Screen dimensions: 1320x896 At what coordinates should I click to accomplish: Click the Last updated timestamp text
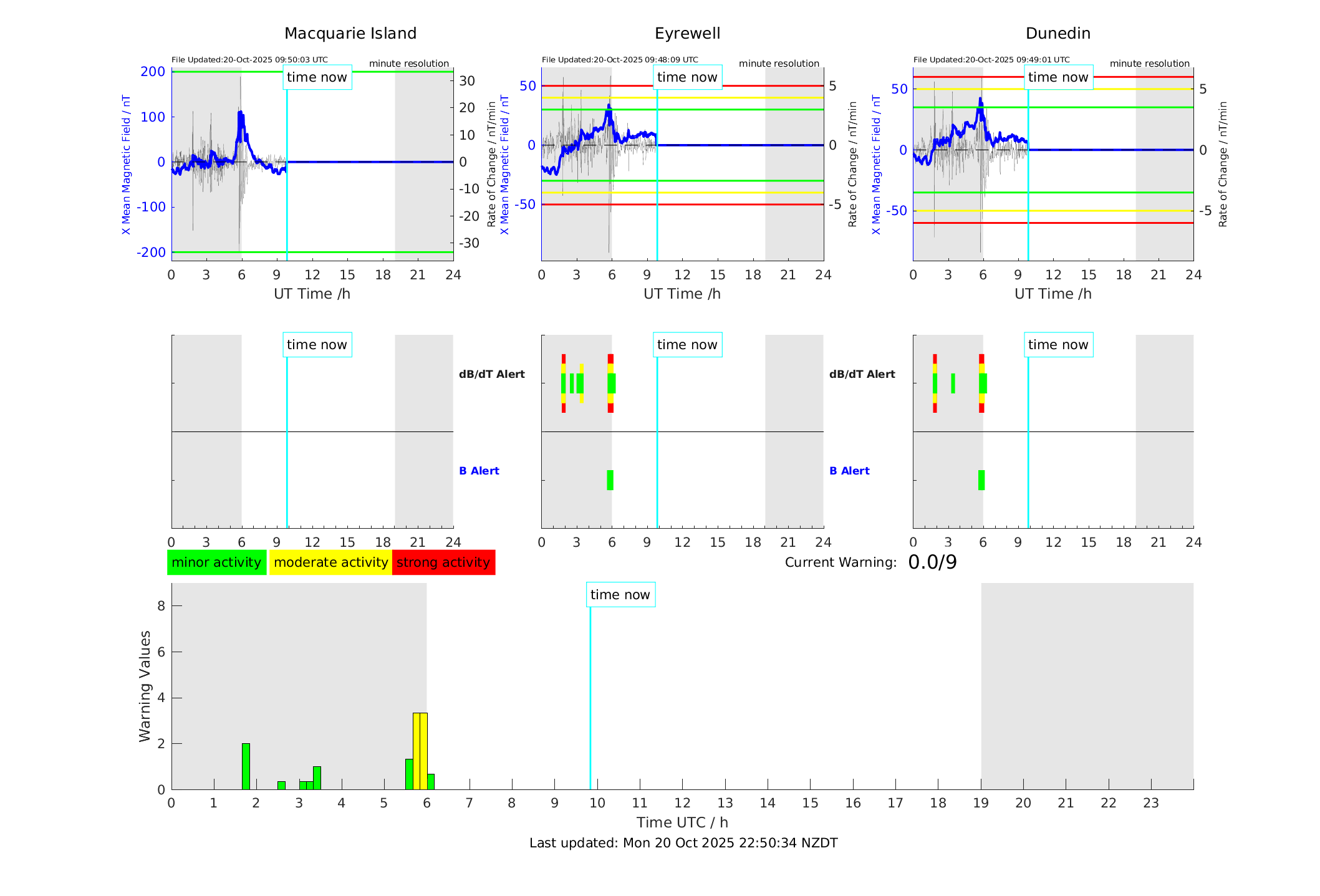click(x=683, y=843)
